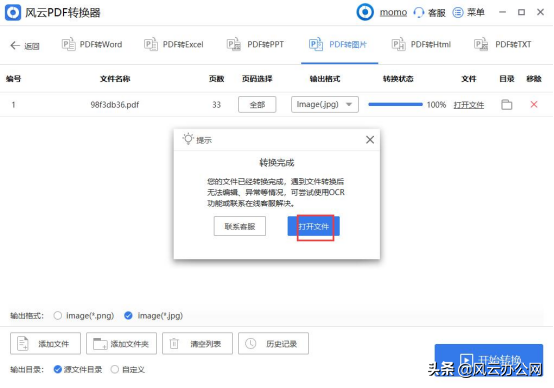Switch to the PDF转Word tab
This screenshot has height=388, width=554.
tap(92, 45)
